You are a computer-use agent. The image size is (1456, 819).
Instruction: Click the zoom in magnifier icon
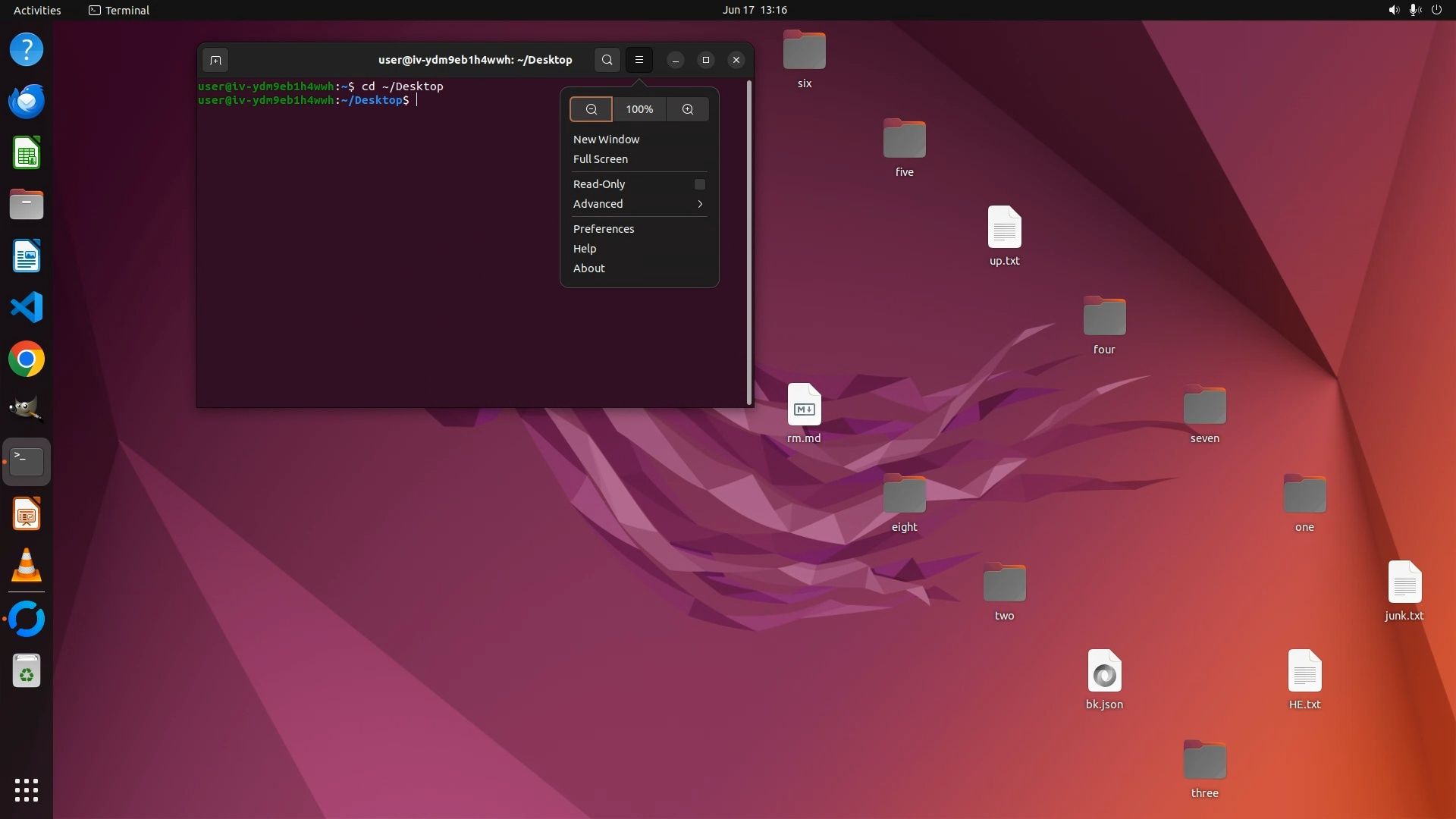[x=687, y=109]
